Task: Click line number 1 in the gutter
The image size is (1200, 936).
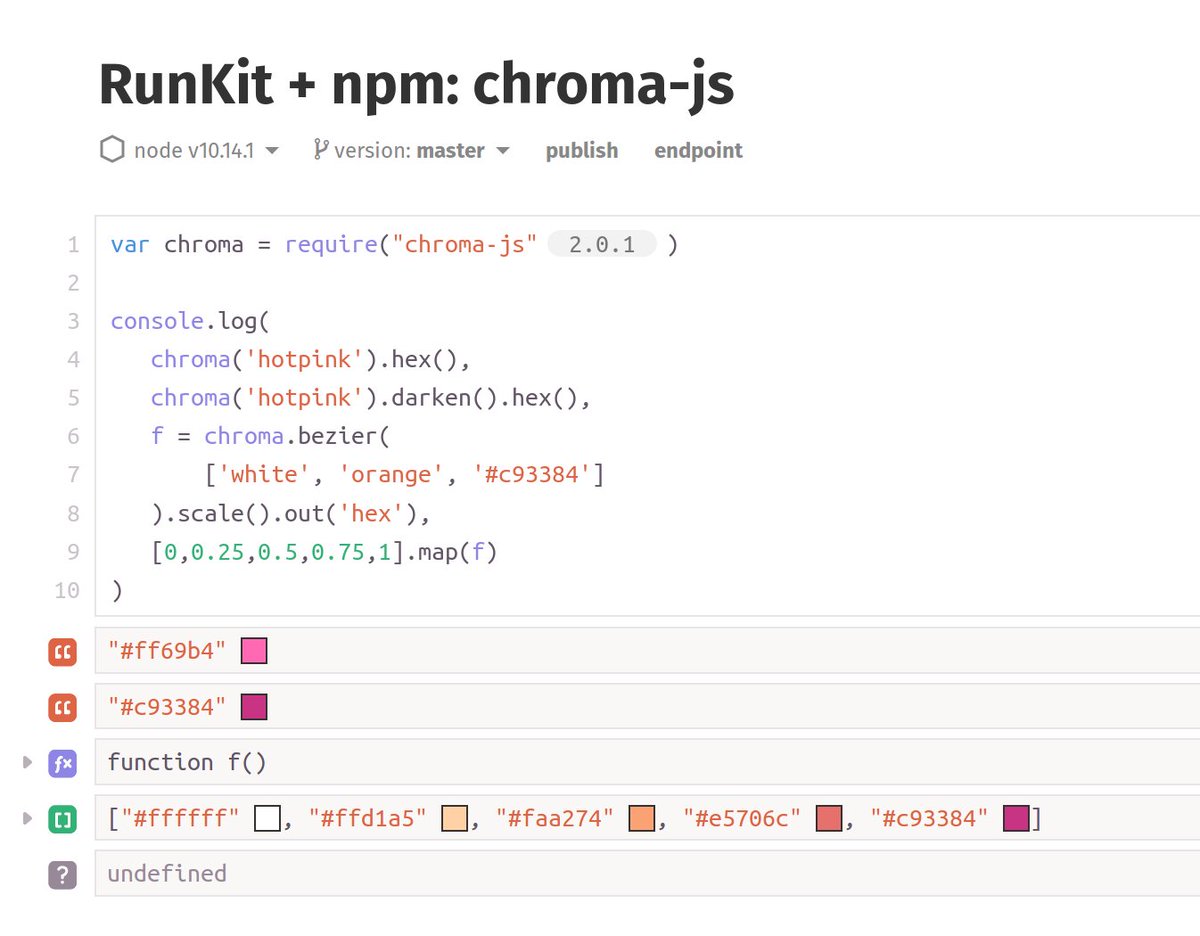Action: point(73,245)
